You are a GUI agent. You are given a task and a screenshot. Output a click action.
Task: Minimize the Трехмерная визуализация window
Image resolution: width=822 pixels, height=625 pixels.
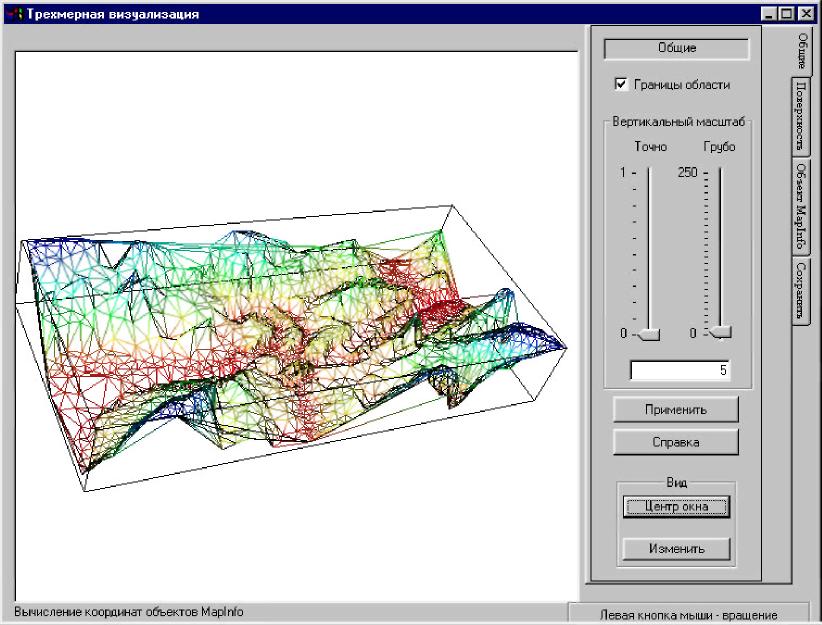768,15
